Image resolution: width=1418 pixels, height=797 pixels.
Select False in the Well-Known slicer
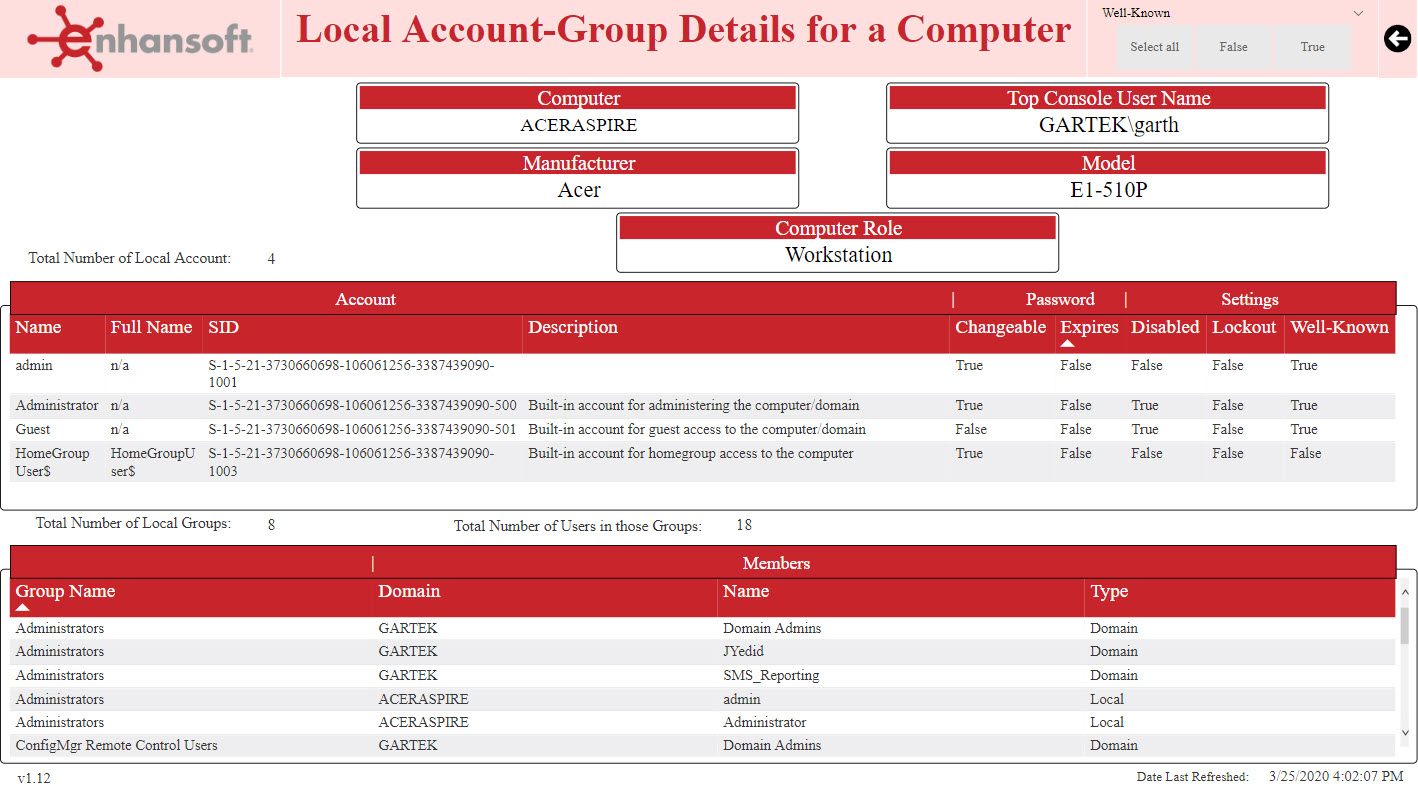pyautogui.click(x=1233, y=46)
